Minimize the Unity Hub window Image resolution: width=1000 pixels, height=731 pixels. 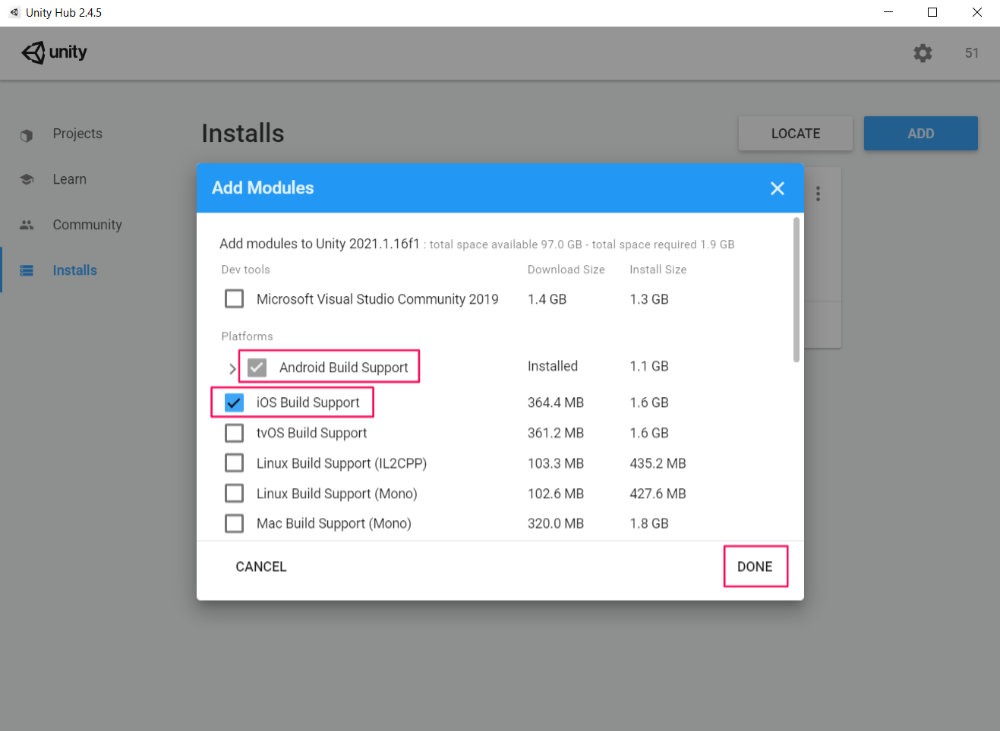pyautogui.click(x=888, y=12)
